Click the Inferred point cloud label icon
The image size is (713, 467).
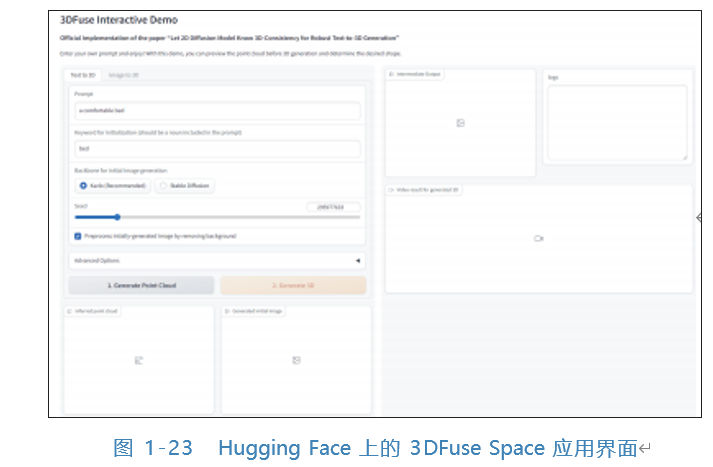tap(70, 311)
